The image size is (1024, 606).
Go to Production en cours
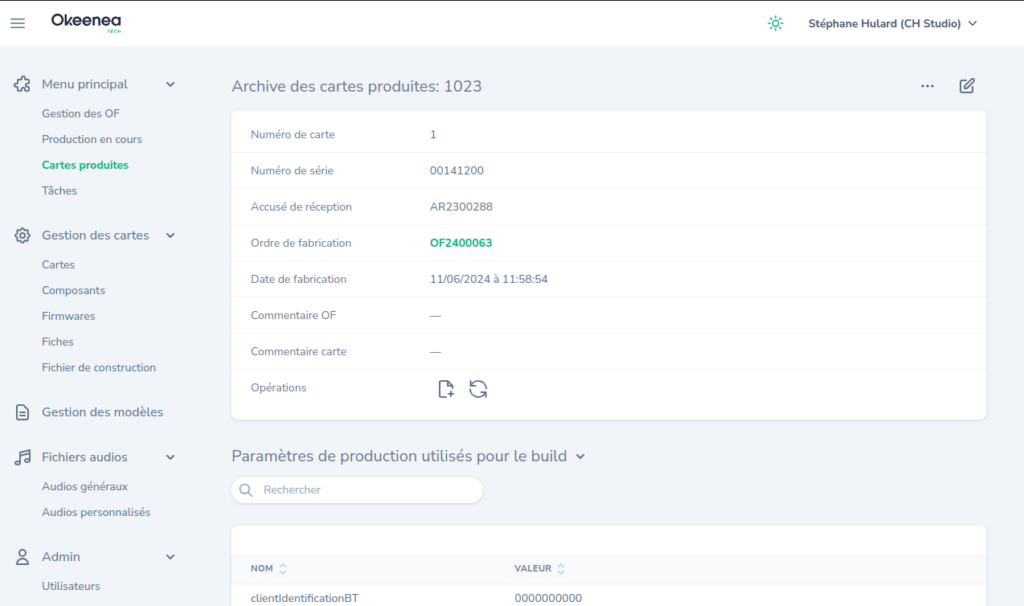(x=92, y=139)
